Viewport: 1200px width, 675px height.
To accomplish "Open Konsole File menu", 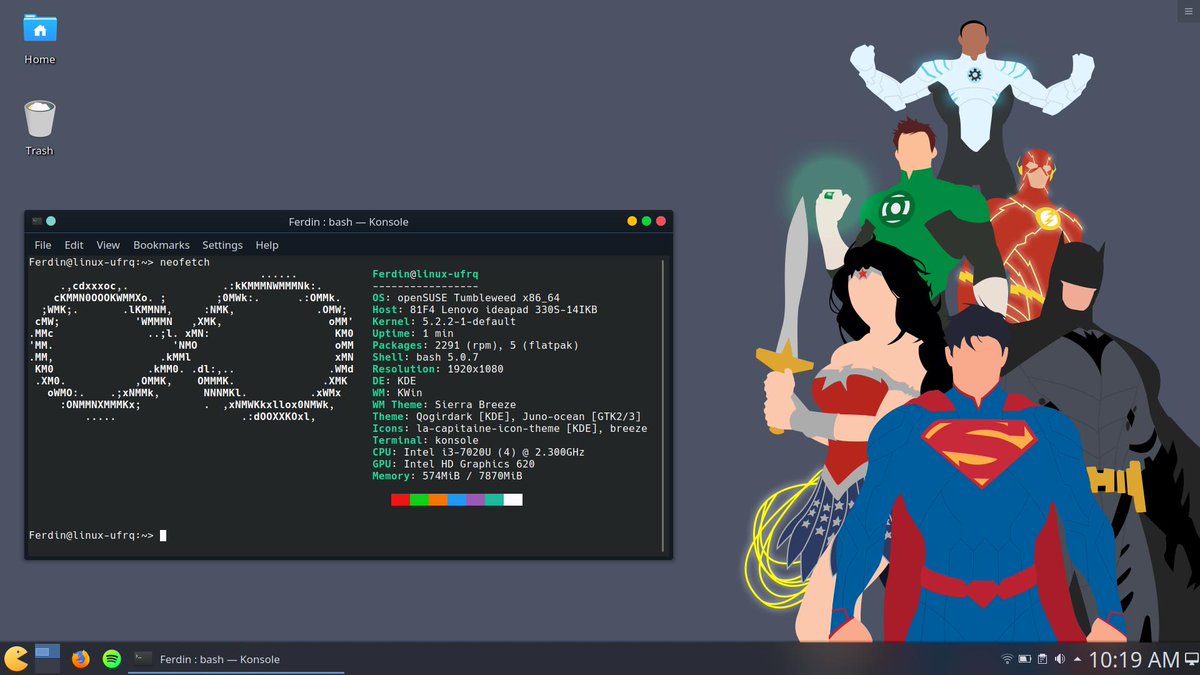I will point(43,245).
